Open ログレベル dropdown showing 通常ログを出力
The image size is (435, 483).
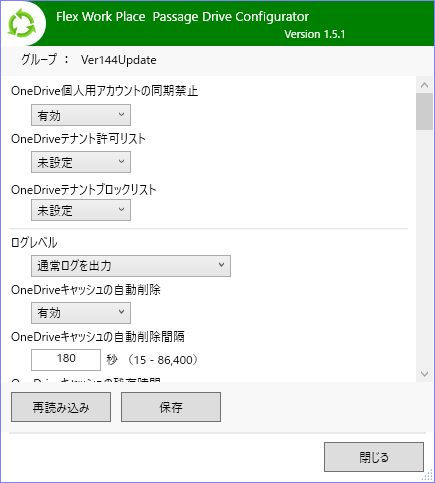click(131, 266)
